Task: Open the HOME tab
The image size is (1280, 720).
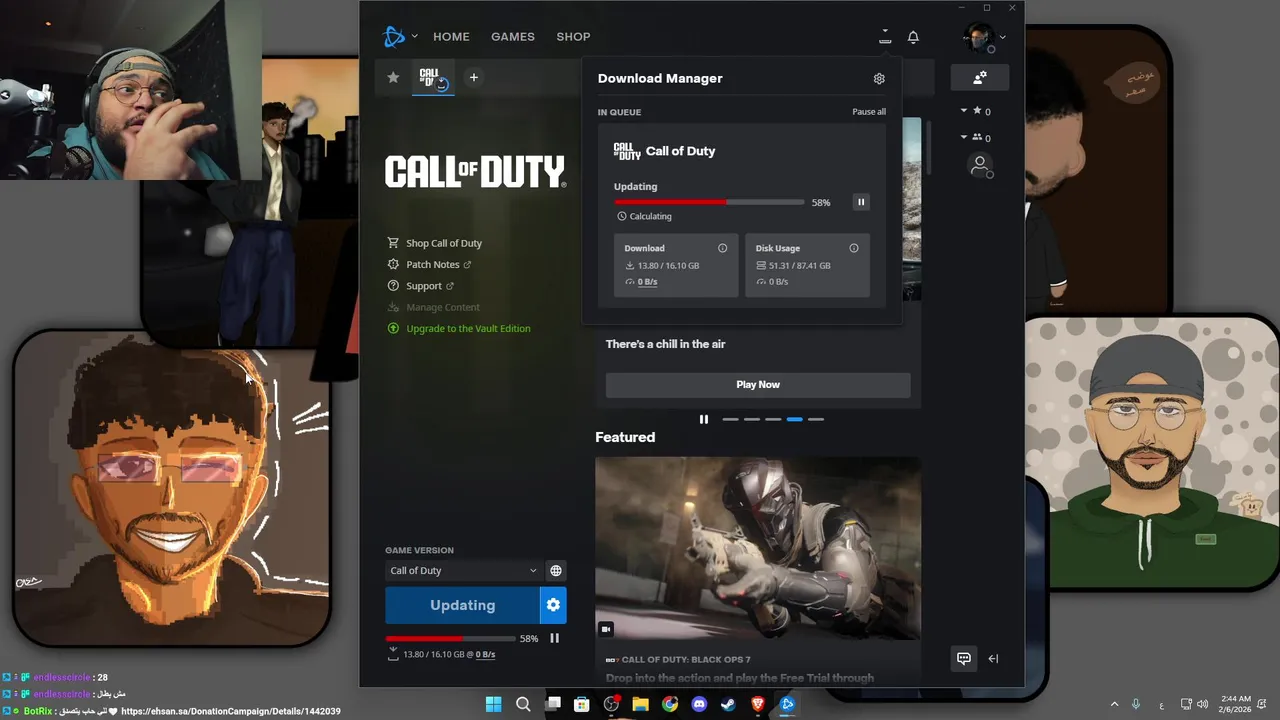Action: 451,37
